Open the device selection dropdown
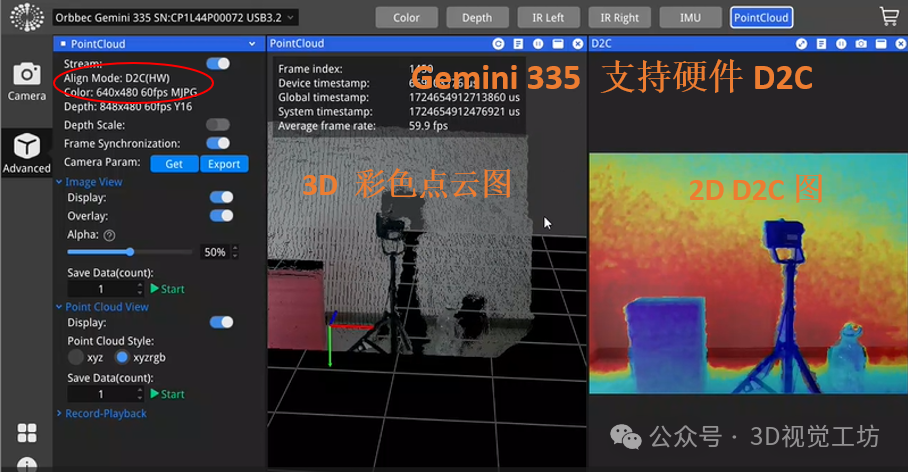Image resolution: width=908 pixels, height=472 pixels. pyautogui.click(x=176, y=17)
